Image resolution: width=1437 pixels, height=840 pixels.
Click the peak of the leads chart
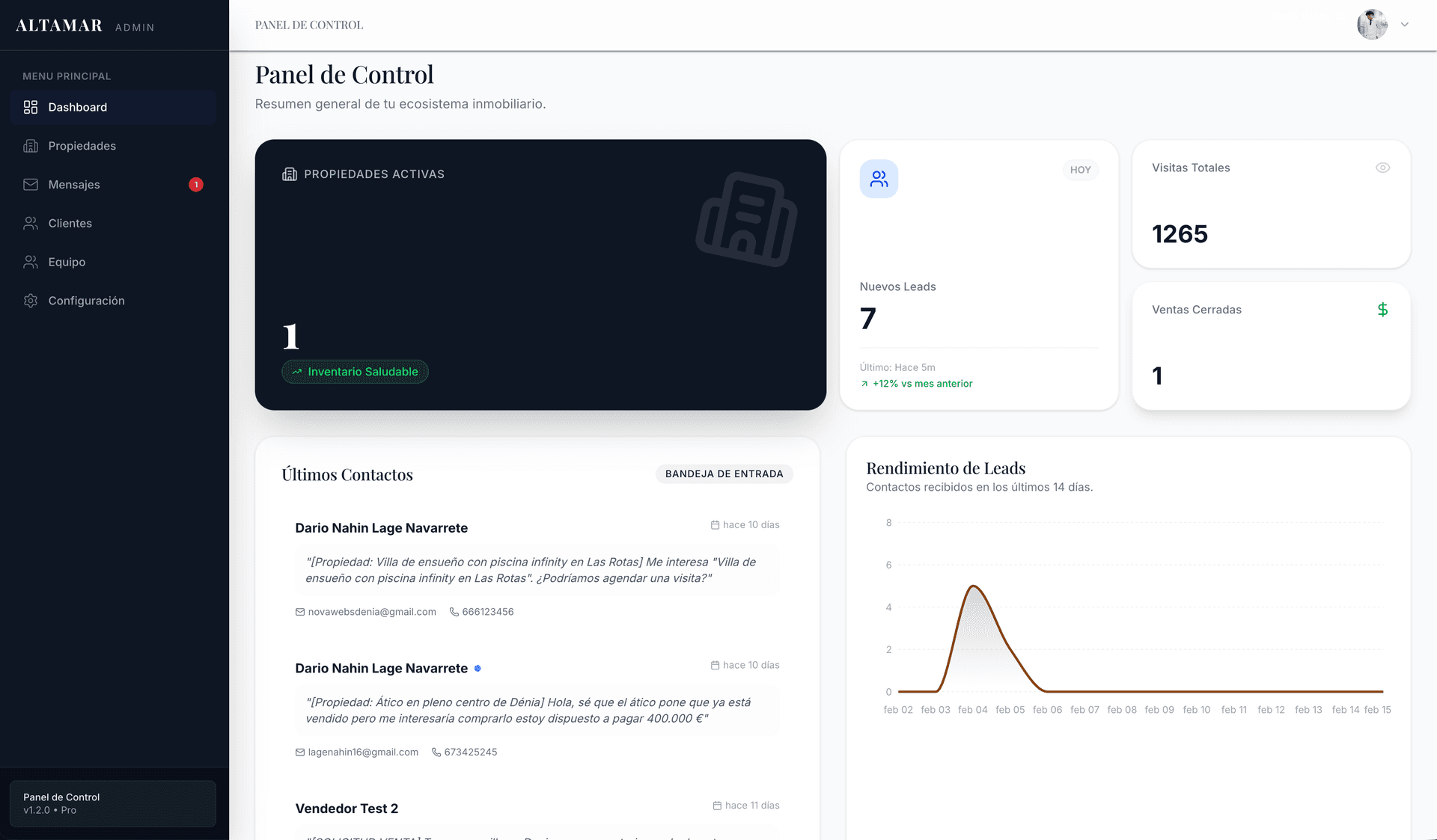973,586
